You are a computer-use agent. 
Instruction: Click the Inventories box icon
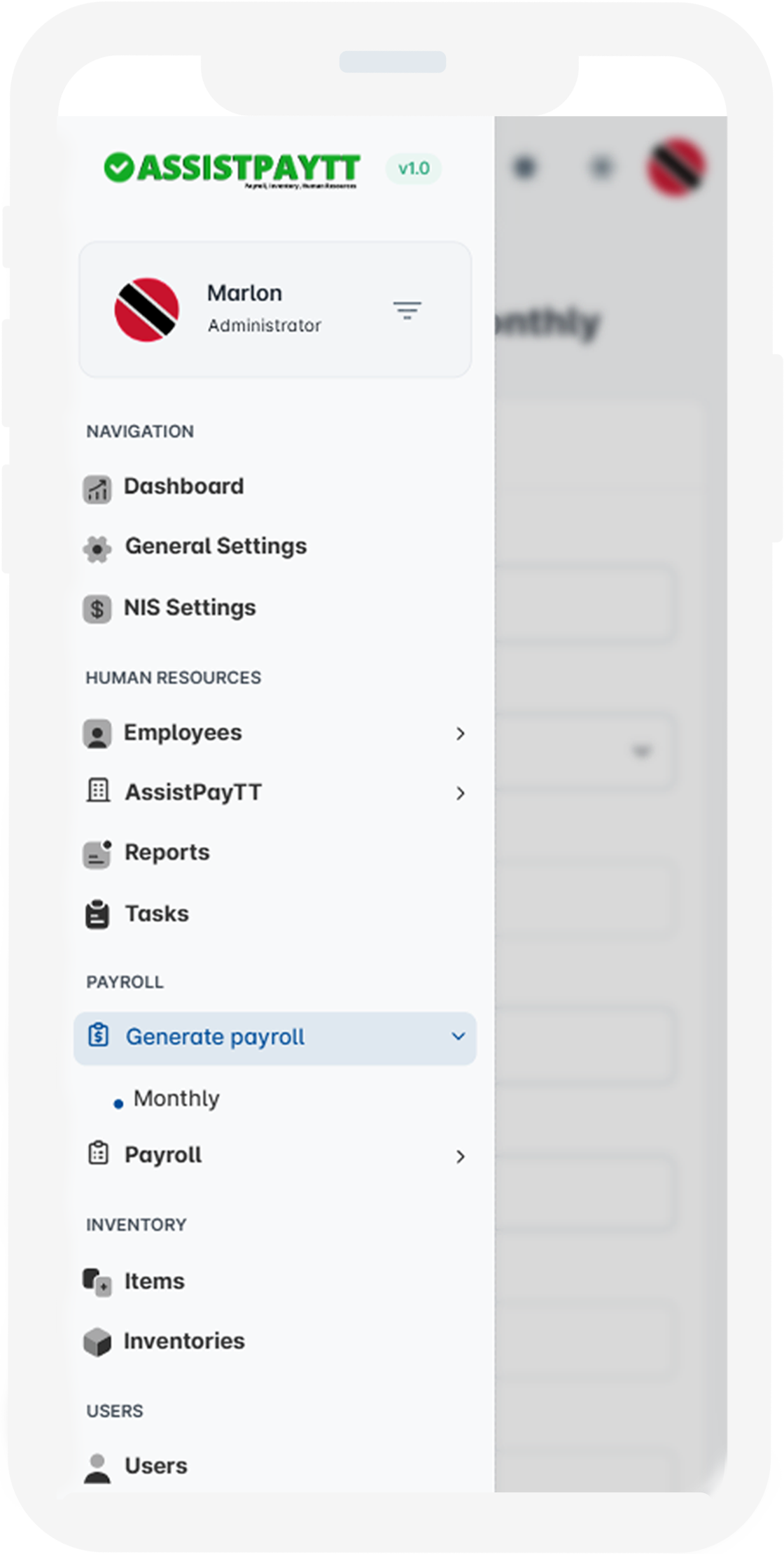[97, 1342]
